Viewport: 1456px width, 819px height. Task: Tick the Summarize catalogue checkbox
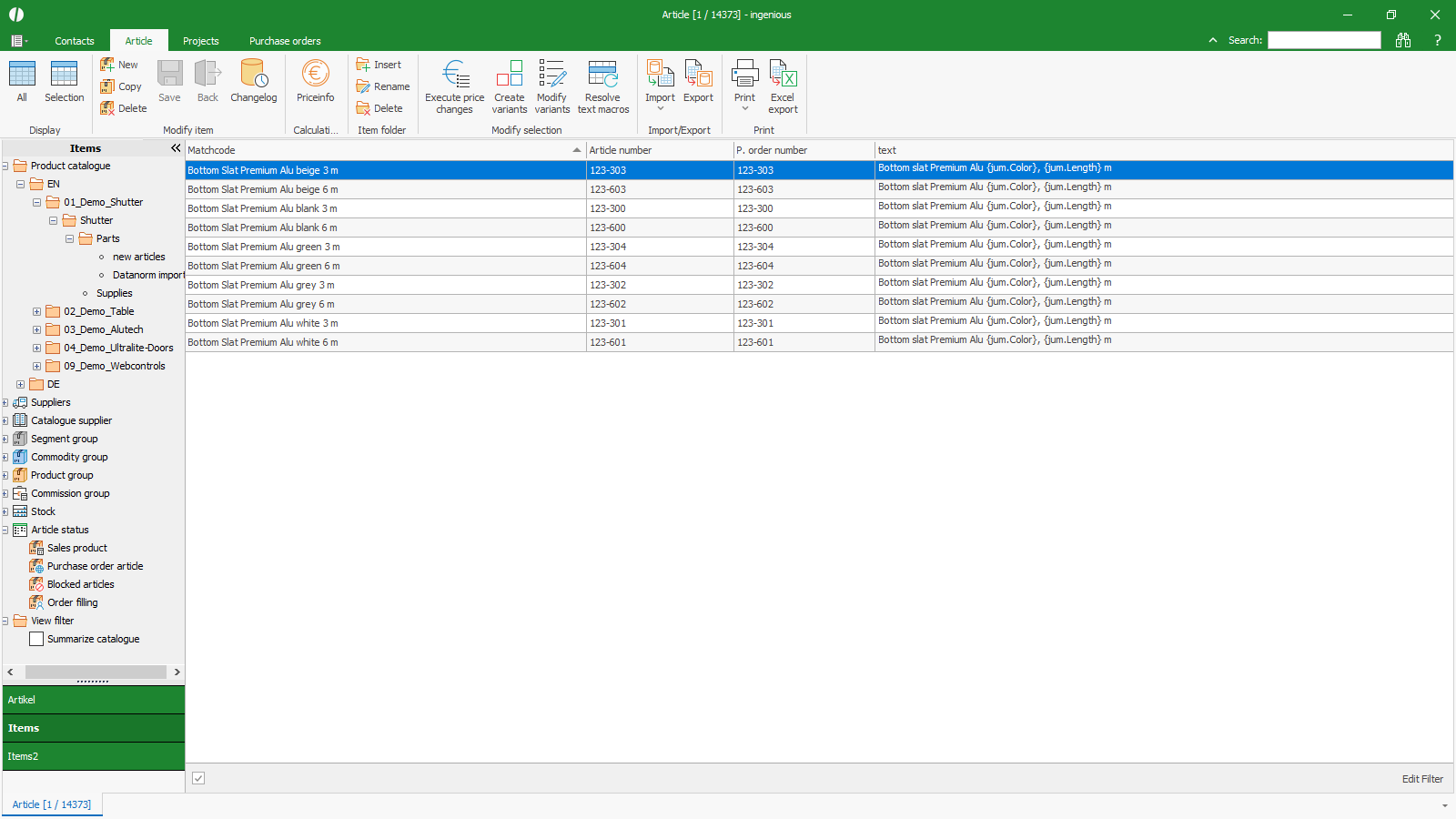tap(36, 639)
